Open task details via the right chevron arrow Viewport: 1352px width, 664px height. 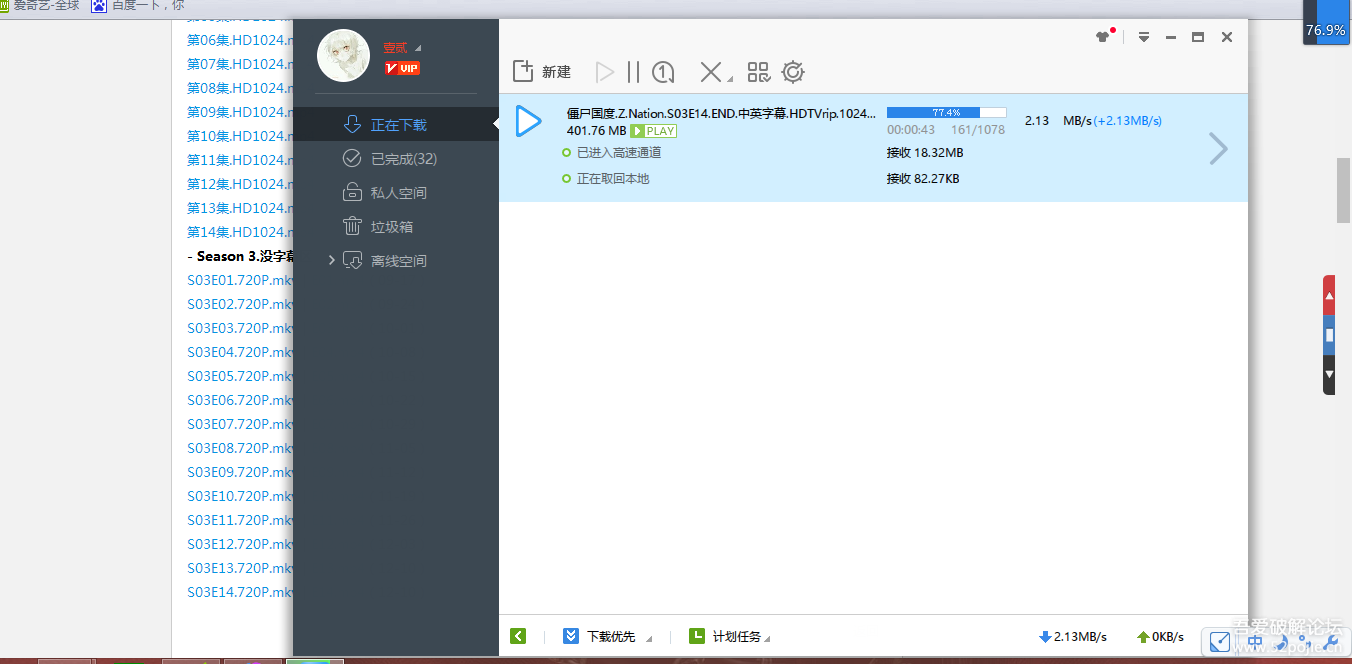point(1218,148)
